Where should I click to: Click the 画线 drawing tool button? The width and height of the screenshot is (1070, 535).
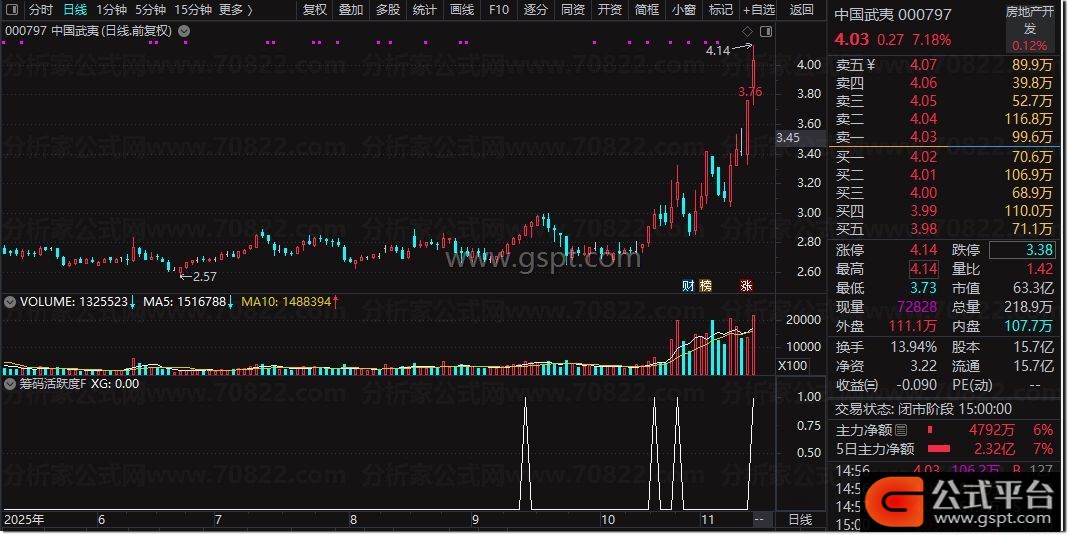(461, 10)
